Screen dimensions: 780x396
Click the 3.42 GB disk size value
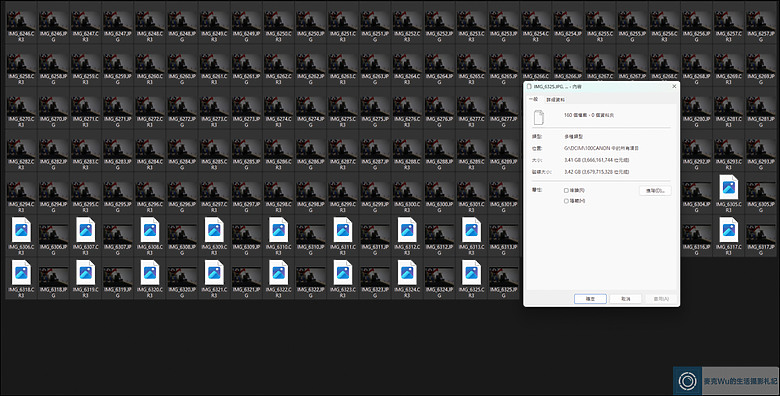tap(596, 172)
